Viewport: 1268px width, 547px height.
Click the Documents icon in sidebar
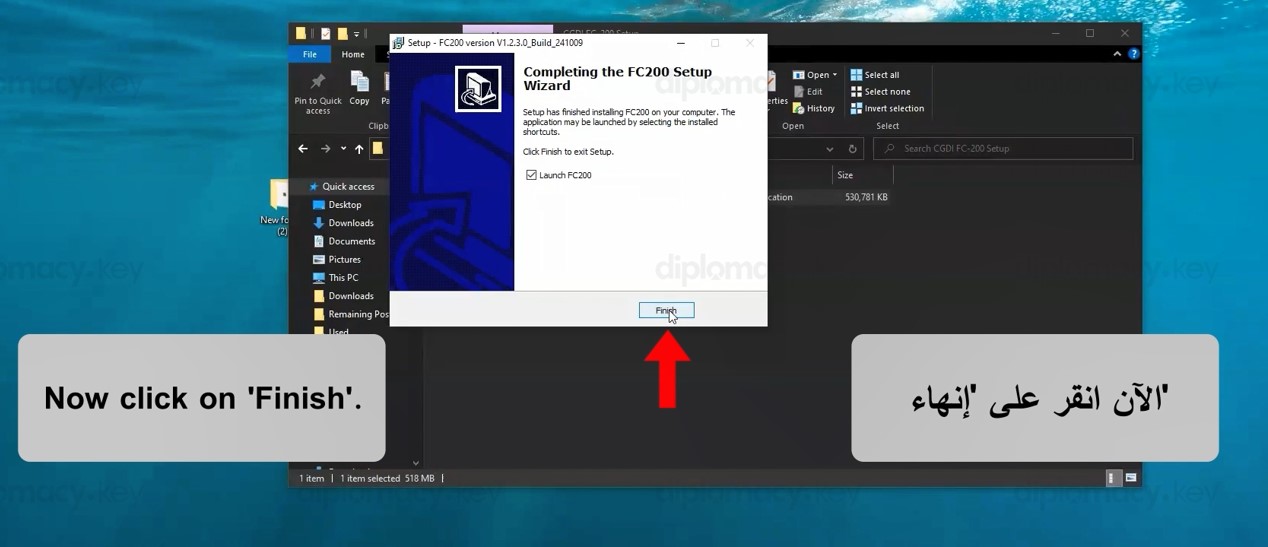click(x=319, y=241)
